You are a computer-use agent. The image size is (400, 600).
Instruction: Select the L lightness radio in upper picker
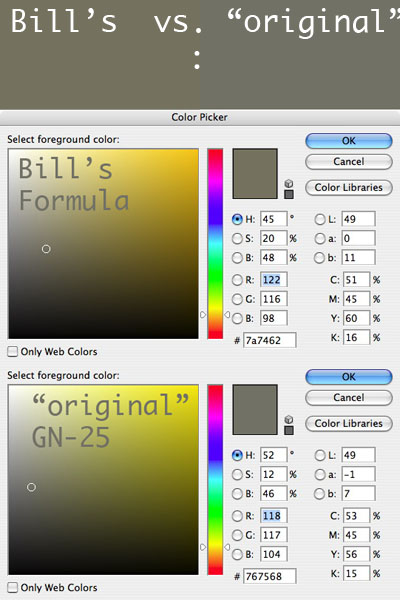click(320, 219)
